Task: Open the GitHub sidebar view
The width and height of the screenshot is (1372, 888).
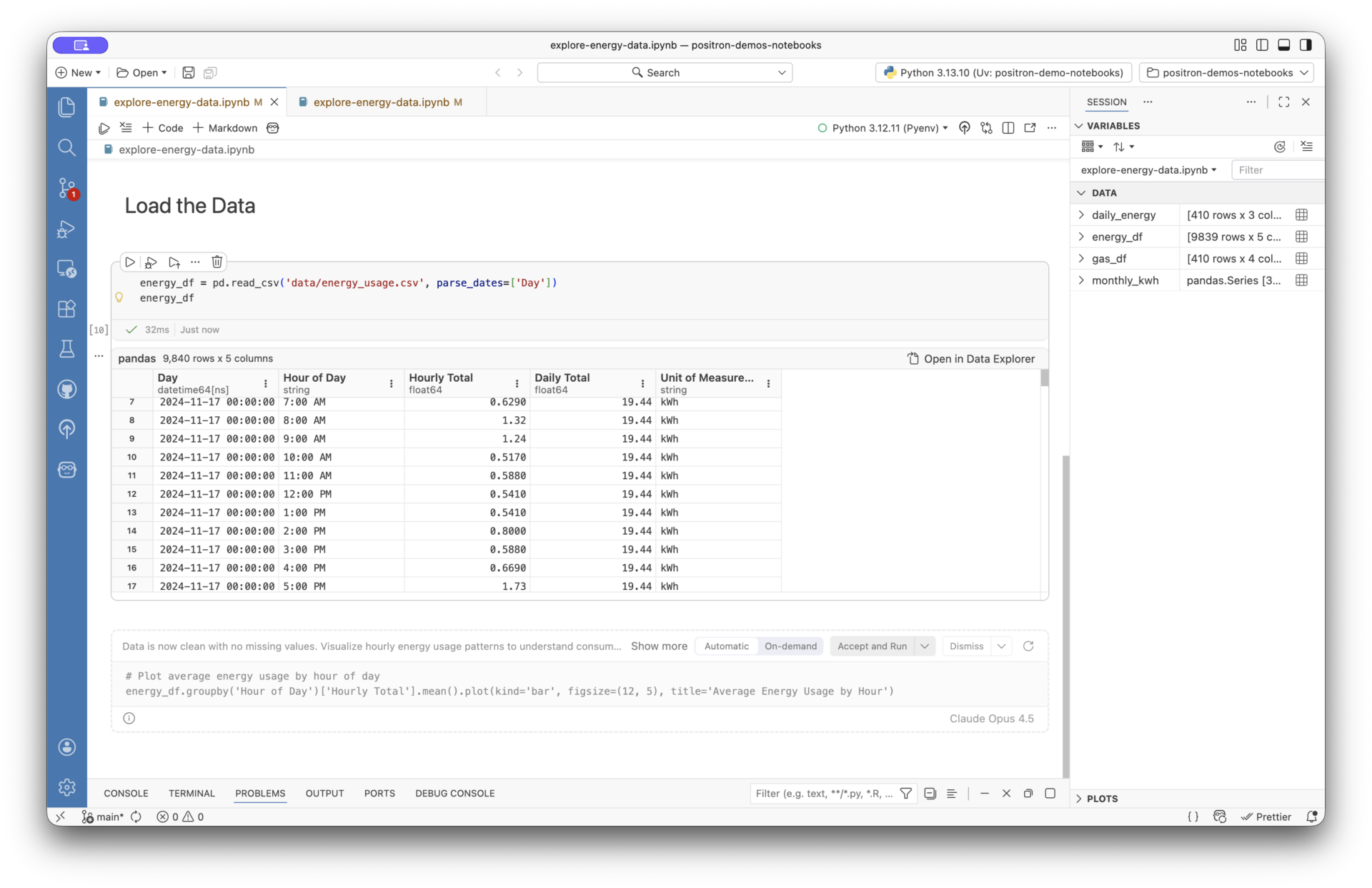Action: (x=66, y=389)
